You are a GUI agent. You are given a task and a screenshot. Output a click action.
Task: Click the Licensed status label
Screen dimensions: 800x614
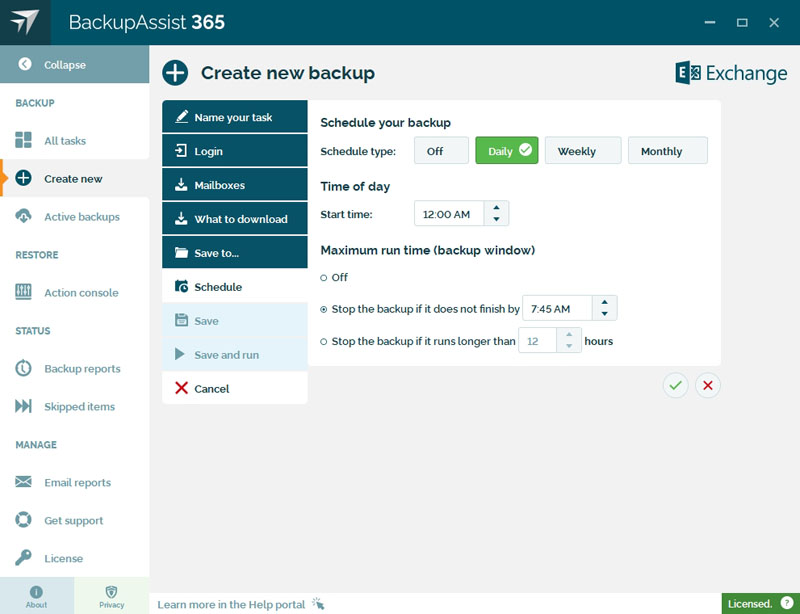(750, 604)
